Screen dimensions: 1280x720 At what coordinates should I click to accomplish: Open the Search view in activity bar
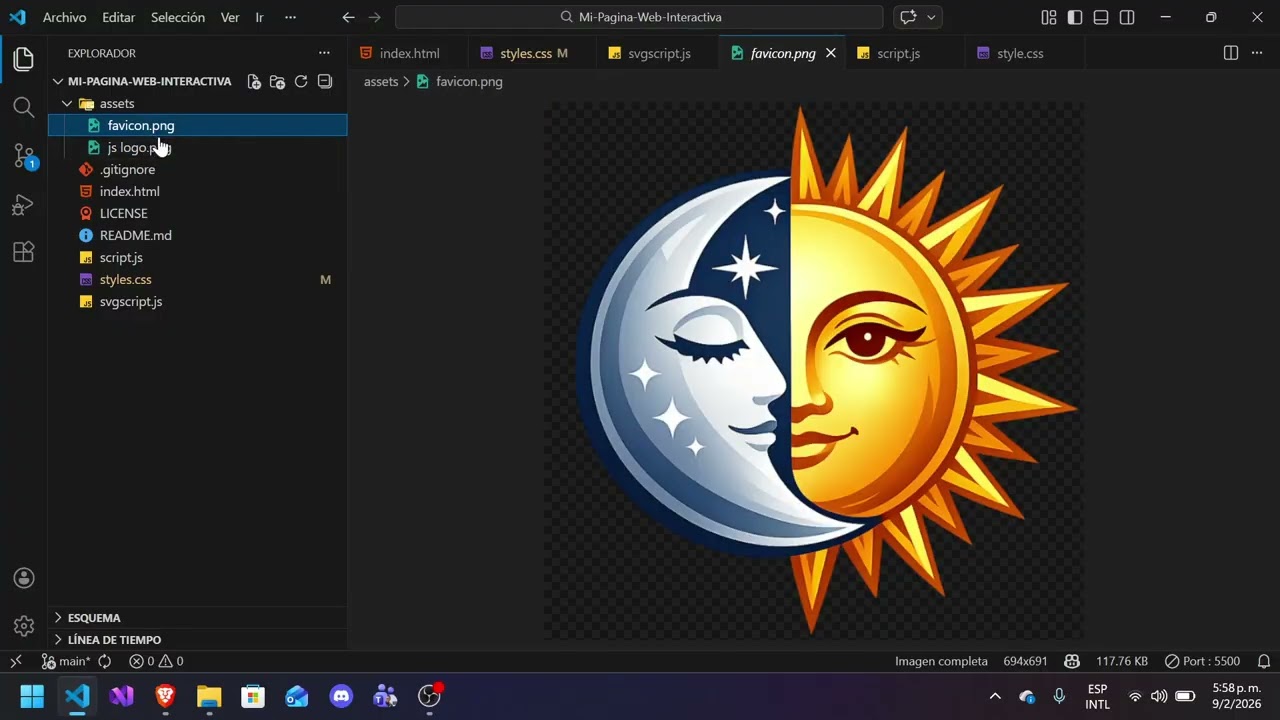24,107
